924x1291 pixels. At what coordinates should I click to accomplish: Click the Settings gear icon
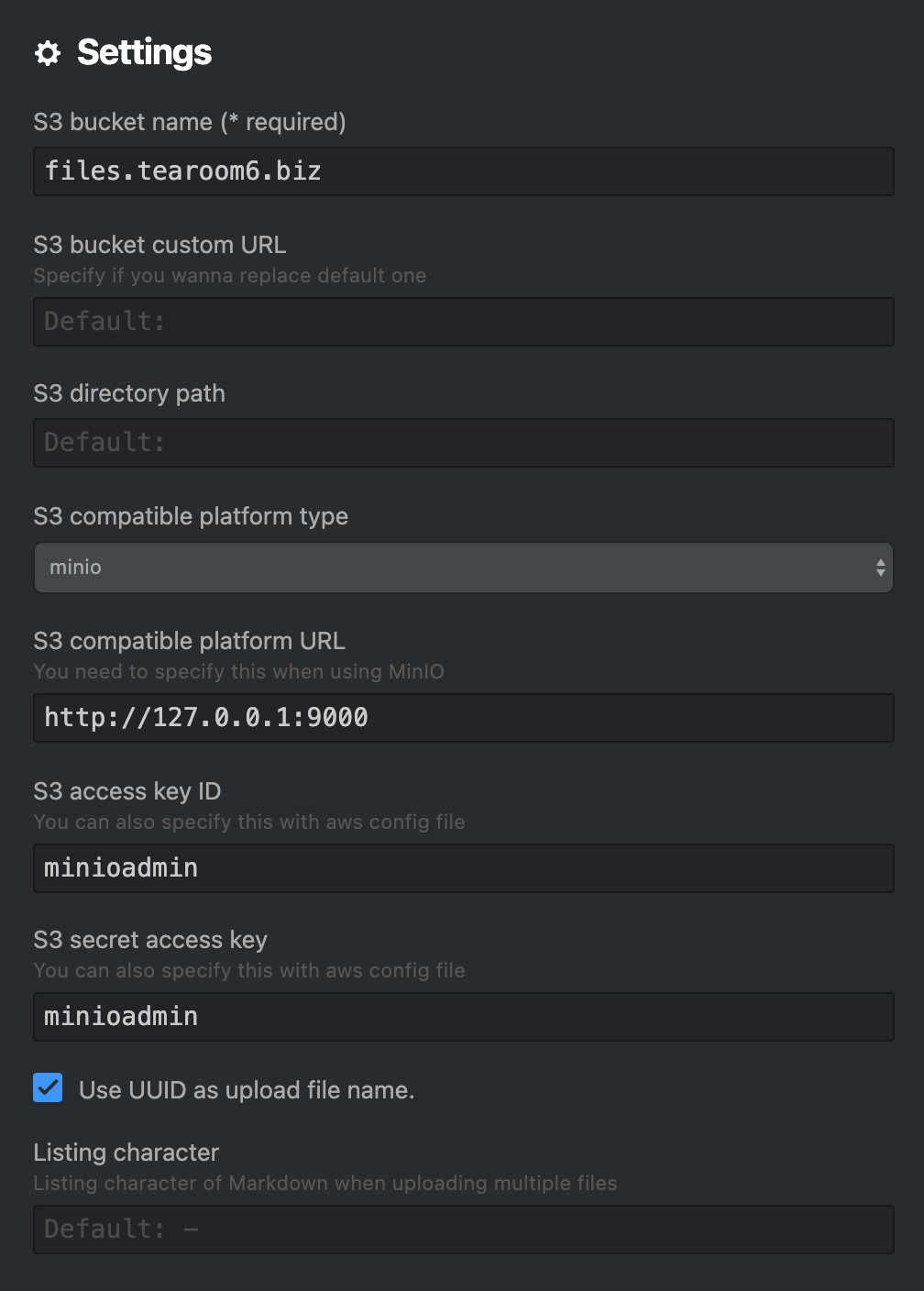tap(48, 53)
